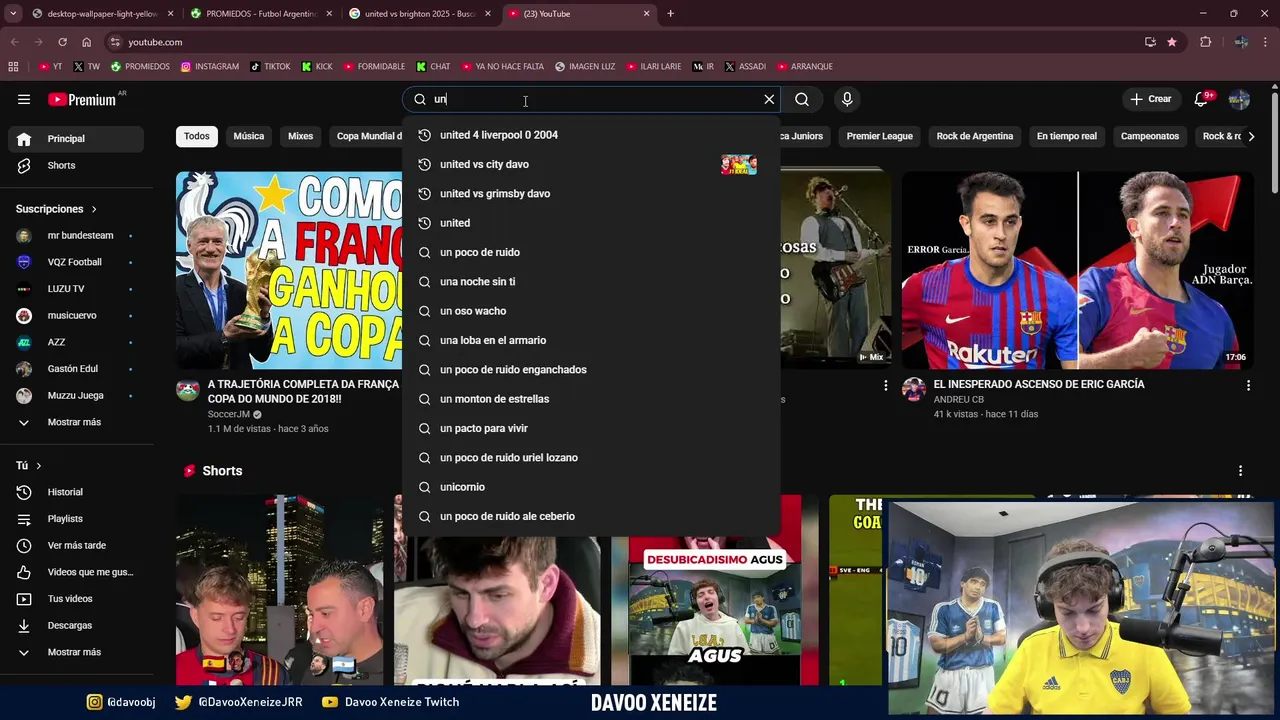The height and width of the screenshot is (720, 1280).
Task: Select suggestion 'united vs grimsby davo'
Action: [x=591, y=193]
